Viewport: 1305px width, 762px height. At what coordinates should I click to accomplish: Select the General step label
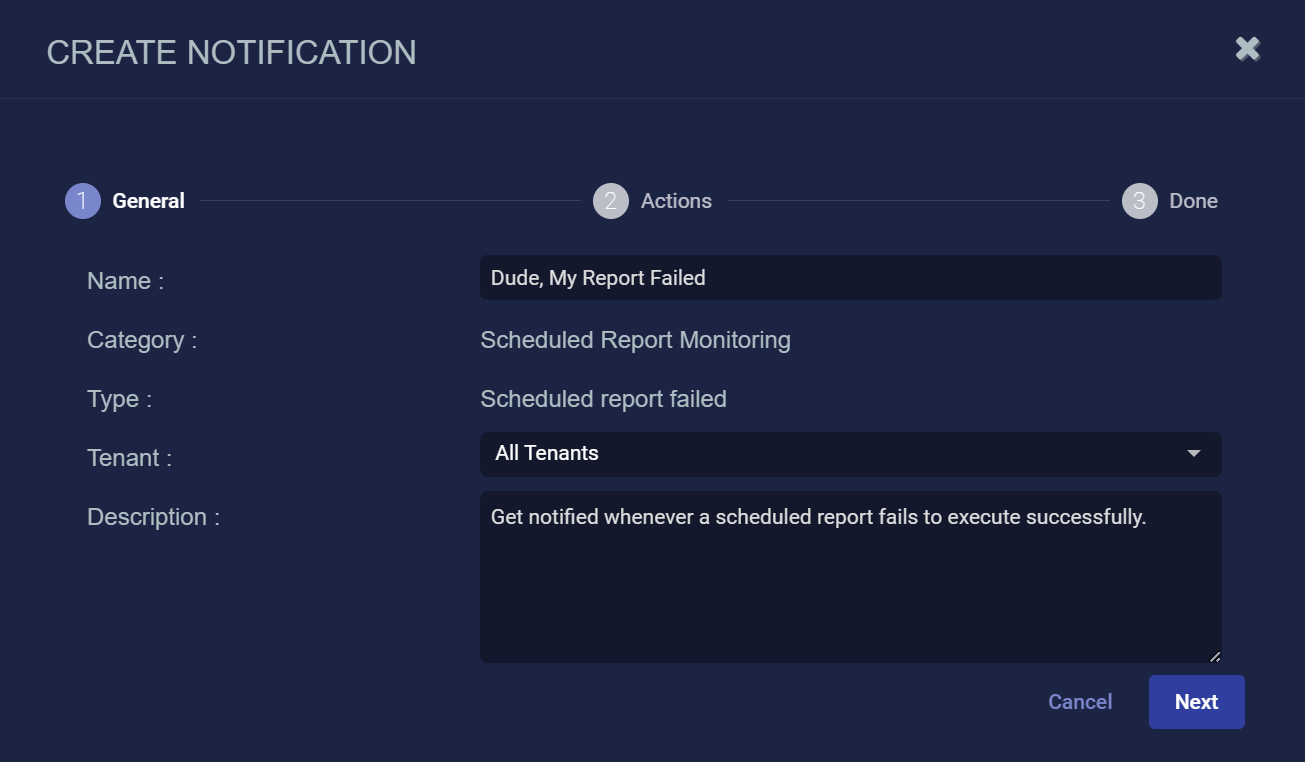[x=148, y=201]
